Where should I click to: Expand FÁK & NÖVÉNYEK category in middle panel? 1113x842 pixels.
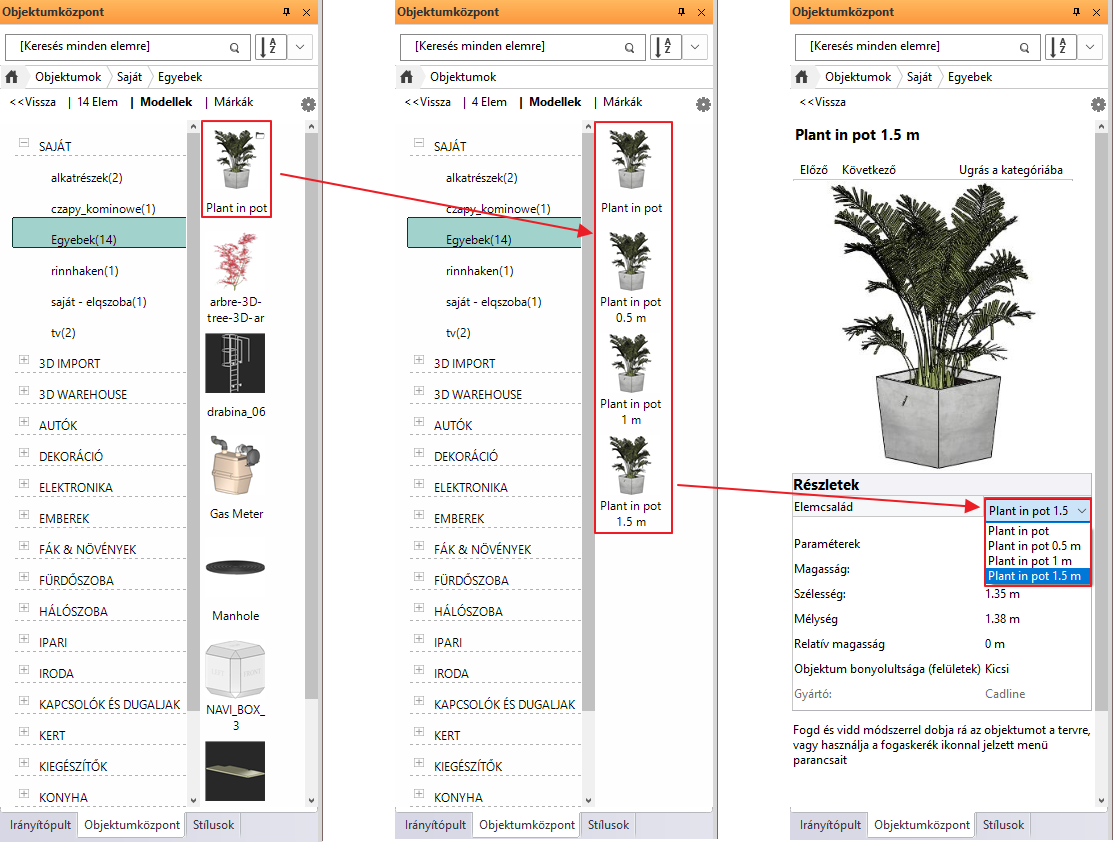tap(418, 548)
